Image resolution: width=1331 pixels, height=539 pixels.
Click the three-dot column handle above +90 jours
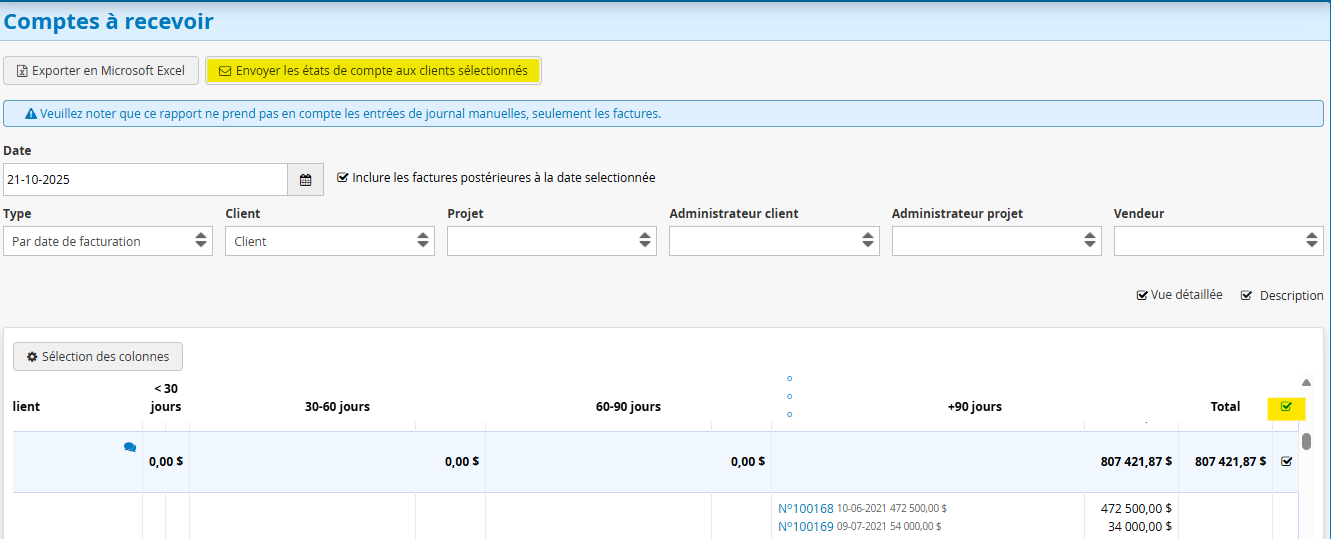point(790,397)
